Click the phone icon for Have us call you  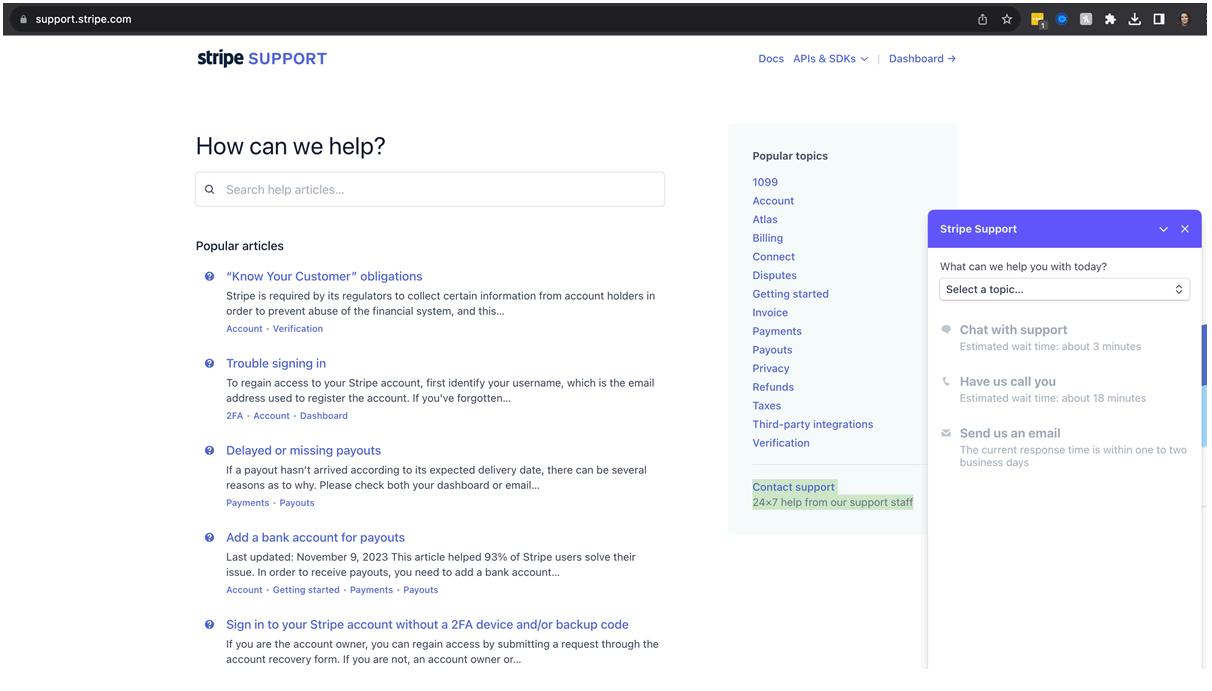(946, 381)
